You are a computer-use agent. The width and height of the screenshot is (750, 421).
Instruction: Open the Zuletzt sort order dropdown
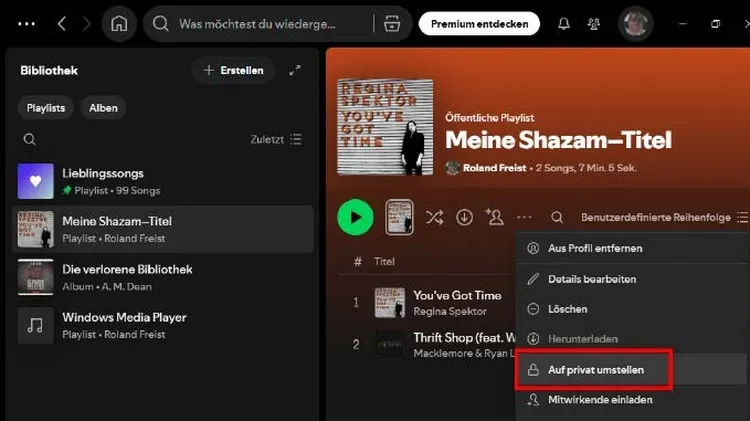pyautogui.click(x=276, y=139)
